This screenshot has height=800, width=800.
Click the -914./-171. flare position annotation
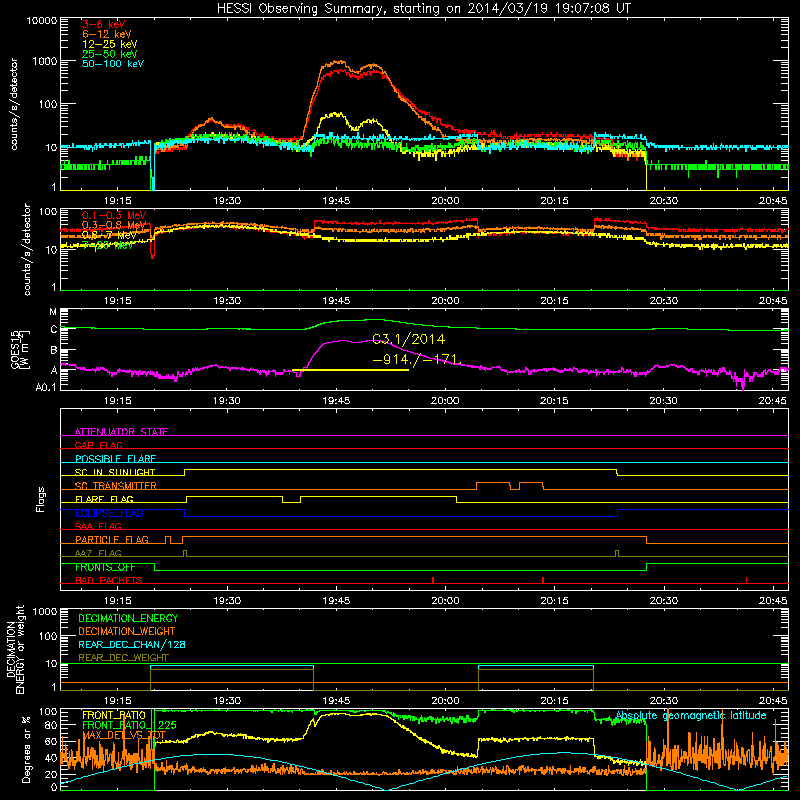point(417,360)
